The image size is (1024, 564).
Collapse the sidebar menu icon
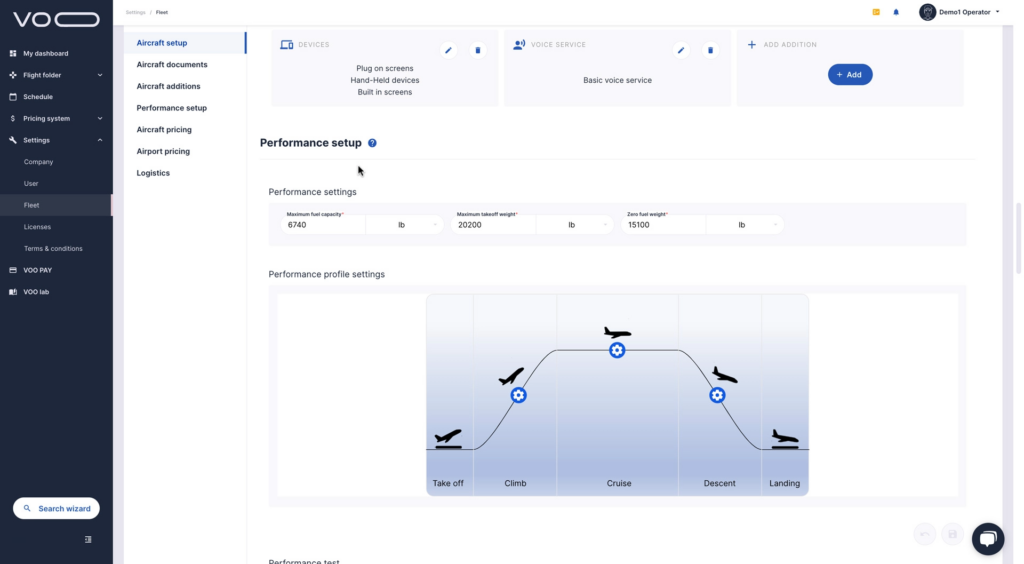click(x=88, y=539)
